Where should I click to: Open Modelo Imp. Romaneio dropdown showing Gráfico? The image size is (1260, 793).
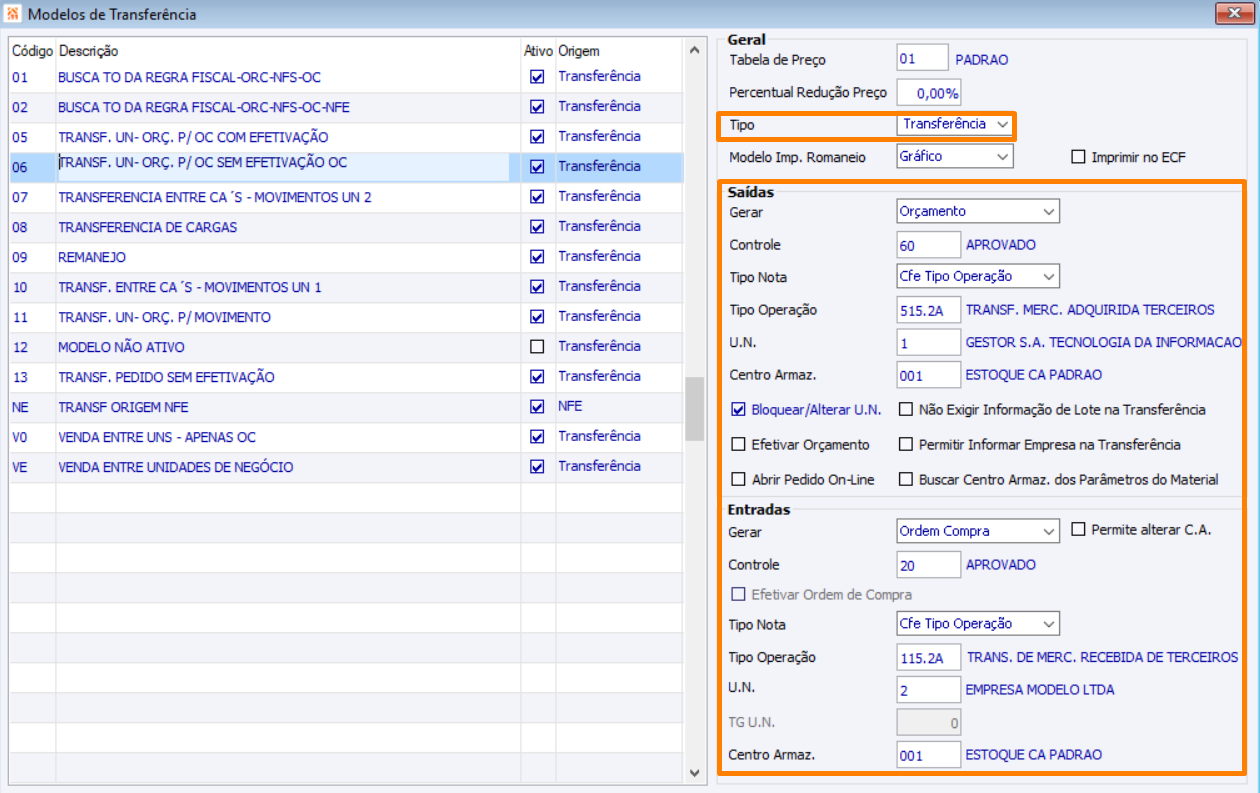954,156
